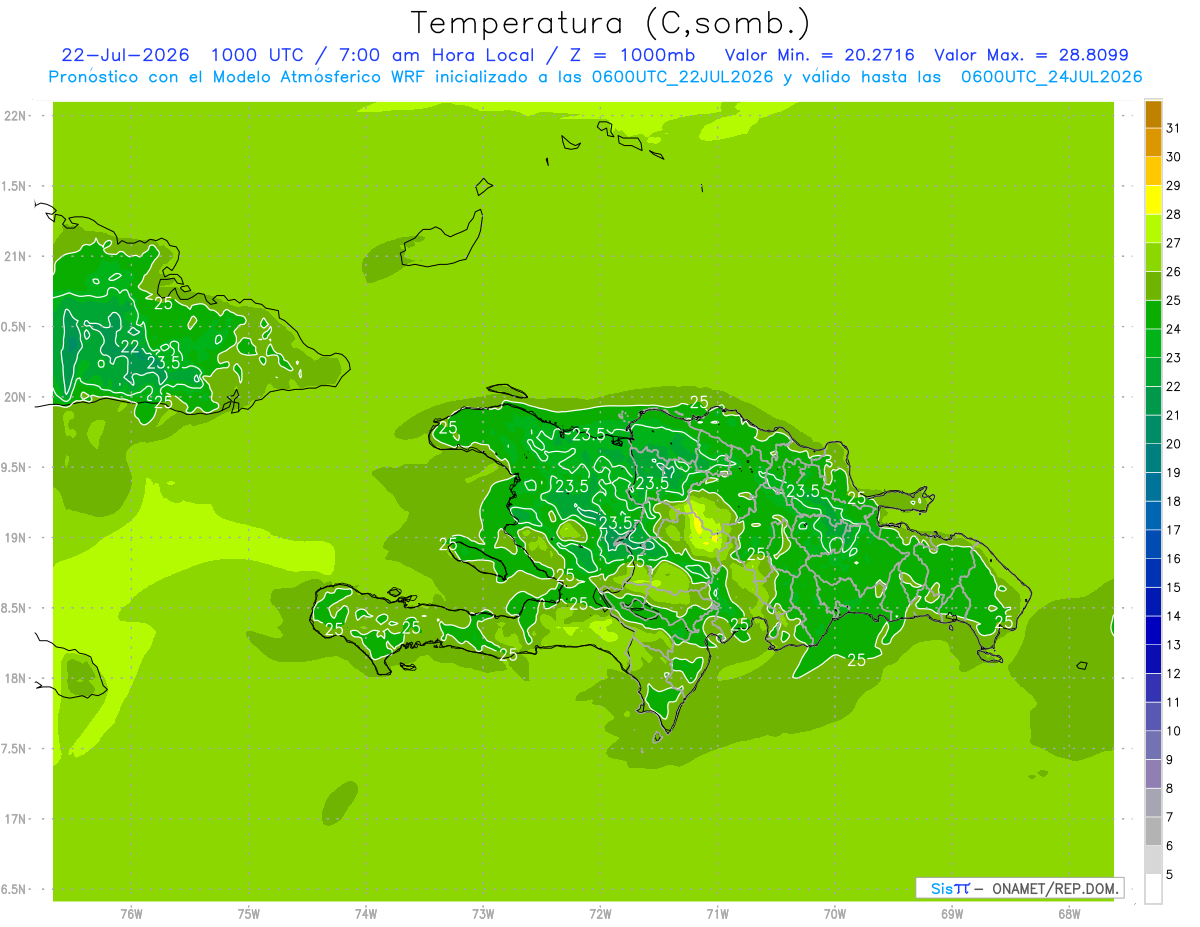Click the Temperatura (C,somb.) title

[610, 23]
